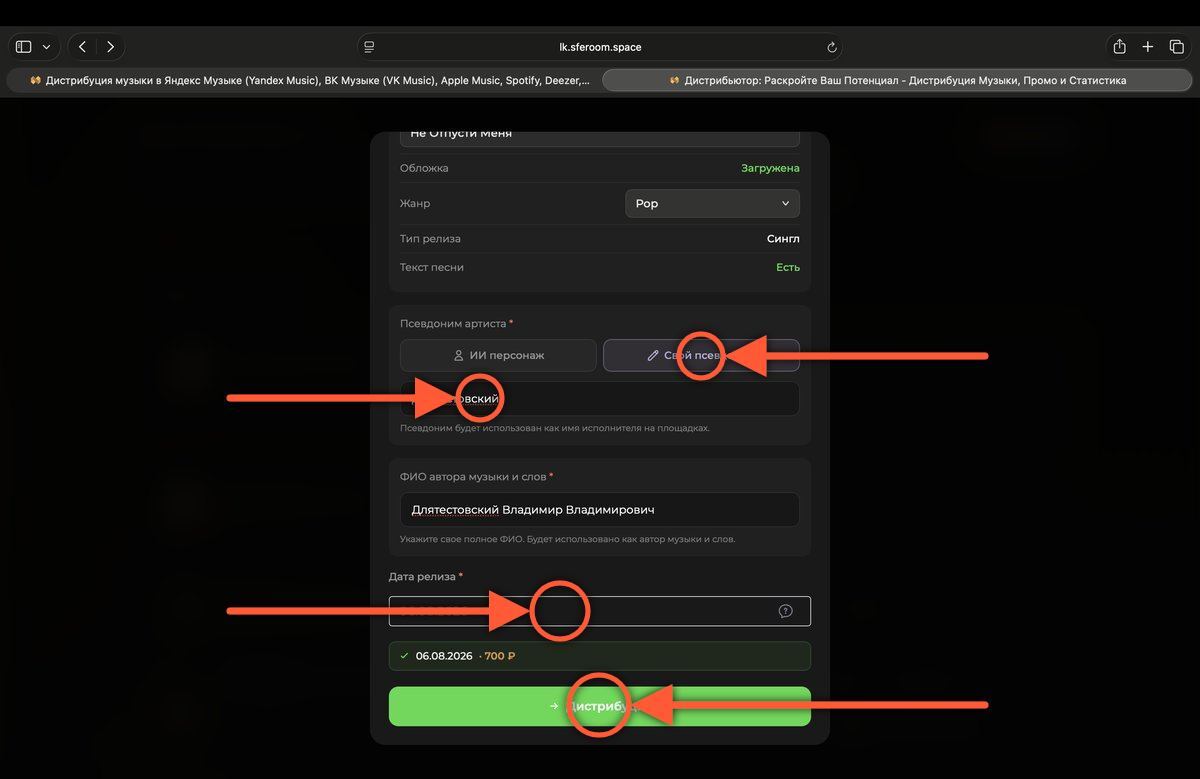The width and height of the screenshot is (1200, 779).
Task: Open the sidebar options chevron
Action: click(46, 47)
